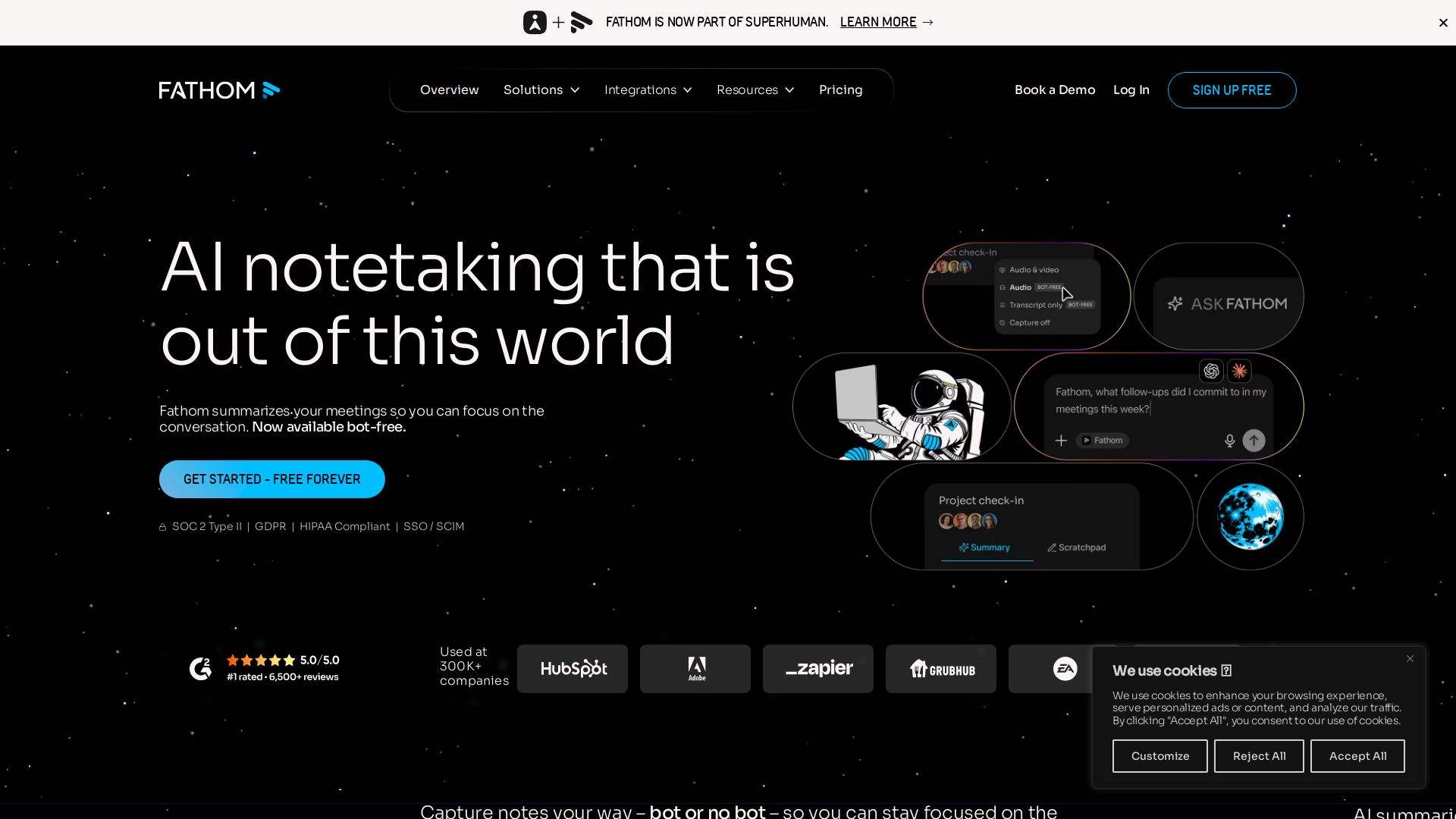Click the blue moon illustration
This screenshot has width=1456, height=819.
point(1250,516)
